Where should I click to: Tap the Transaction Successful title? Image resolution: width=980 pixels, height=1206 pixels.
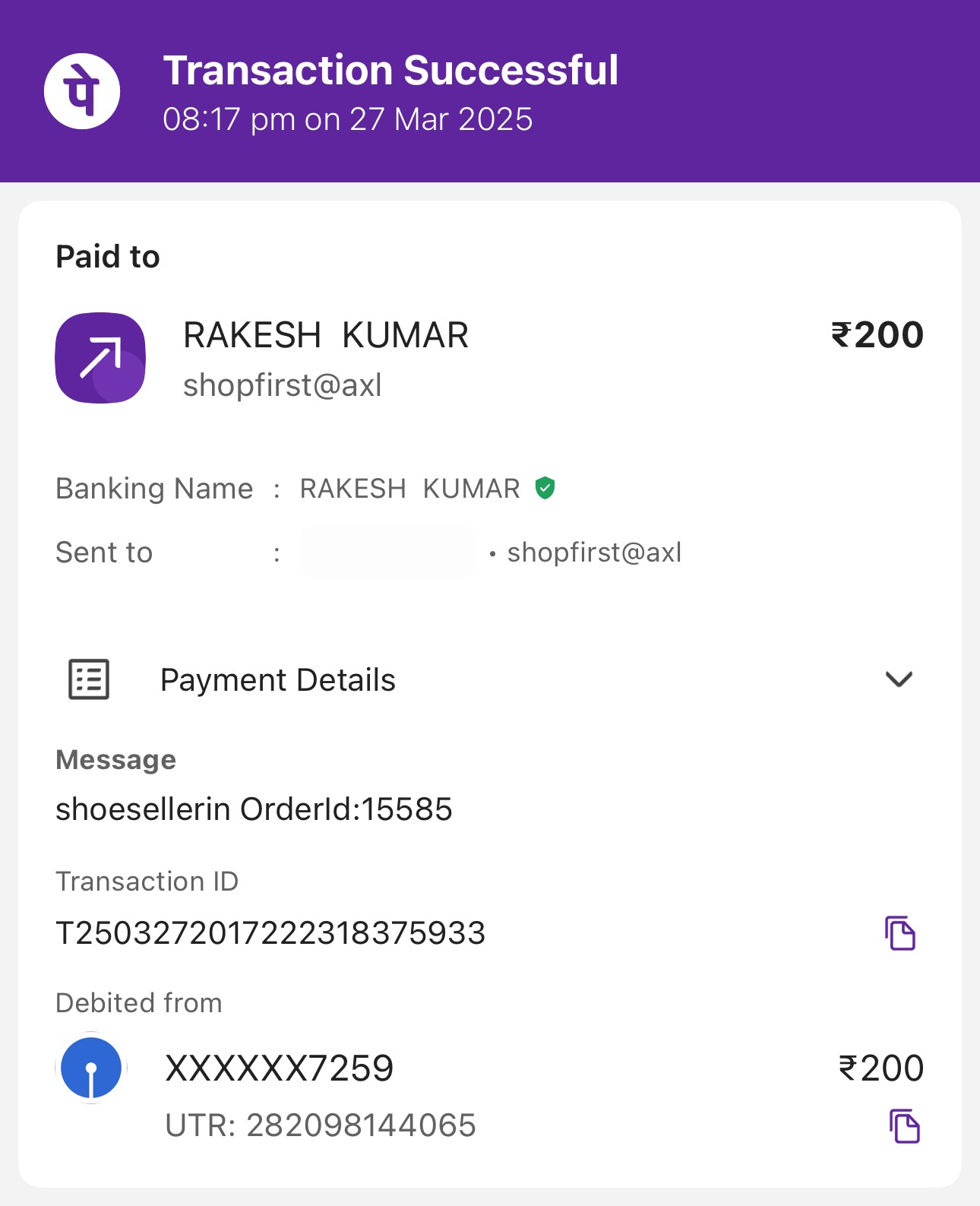[x=390, y=71]
